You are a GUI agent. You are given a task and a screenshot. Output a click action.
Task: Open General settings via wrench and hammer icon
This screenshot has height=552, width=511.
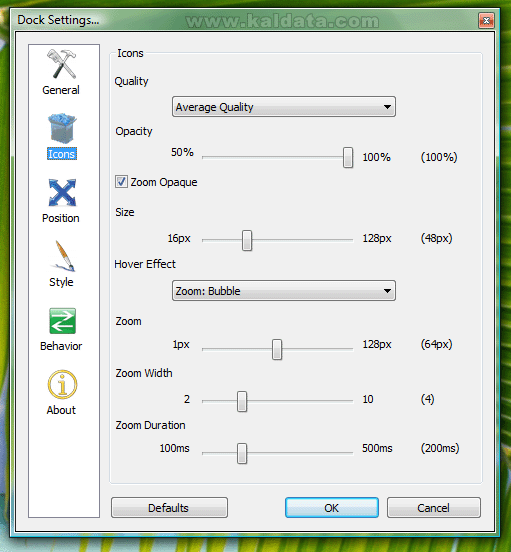click(62, 64)
